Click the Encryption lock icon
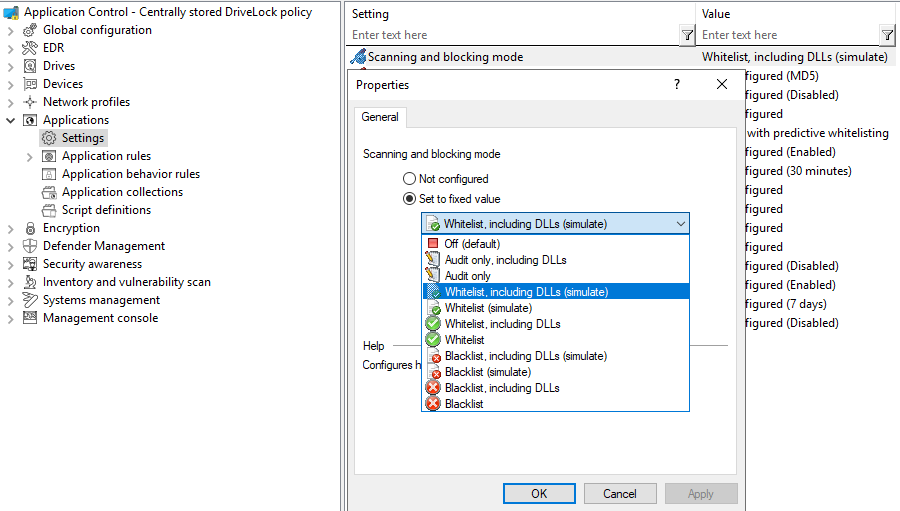 30,228
